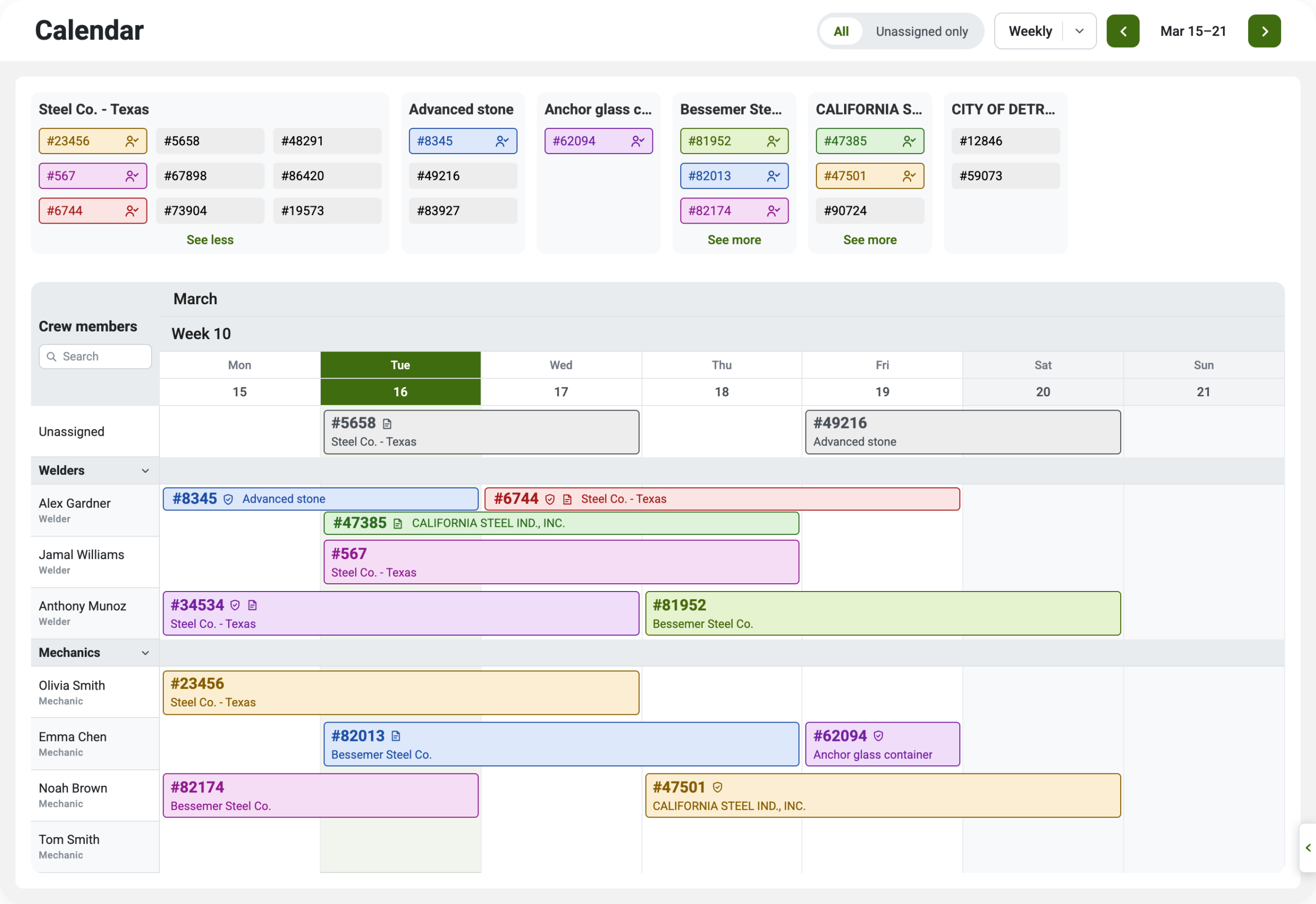The width and height of the screenshot is (1316, 904).
Task: Open the Weekly view dropdown
Action: (1045, 31)
